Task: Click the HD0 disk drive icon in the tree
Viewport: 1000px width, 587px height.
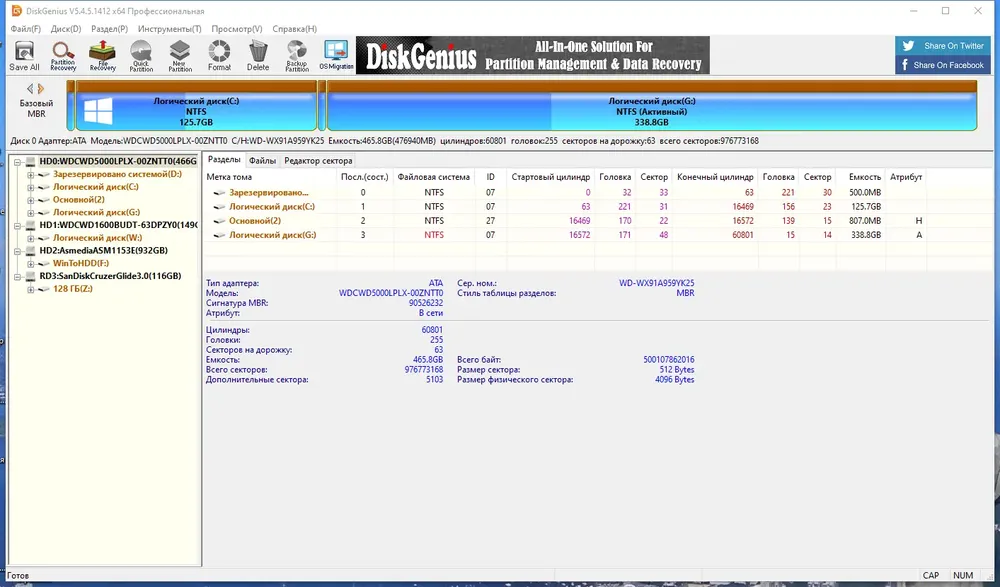Action: click(31, 161)
